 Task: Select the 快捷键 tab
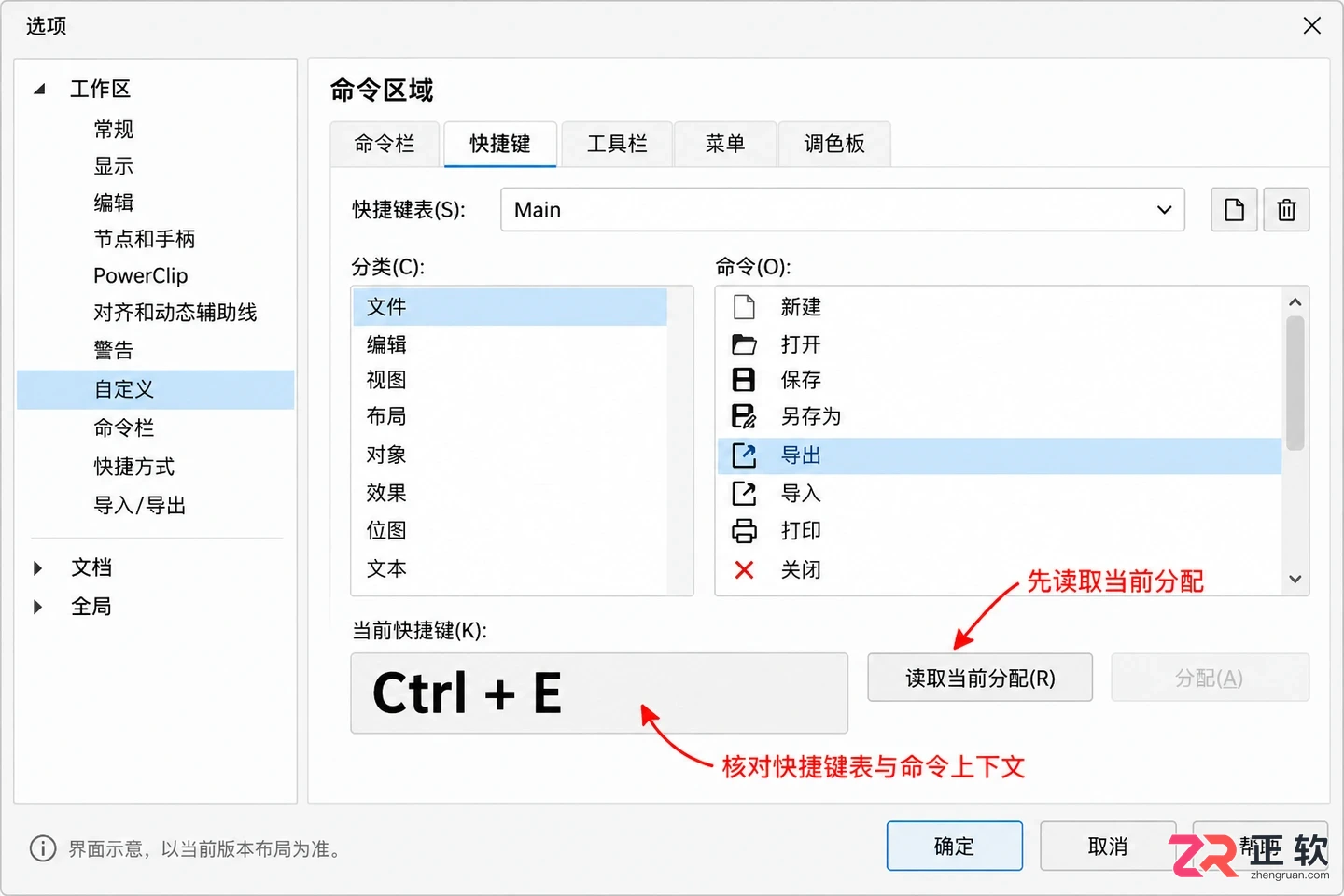(500, 144)
